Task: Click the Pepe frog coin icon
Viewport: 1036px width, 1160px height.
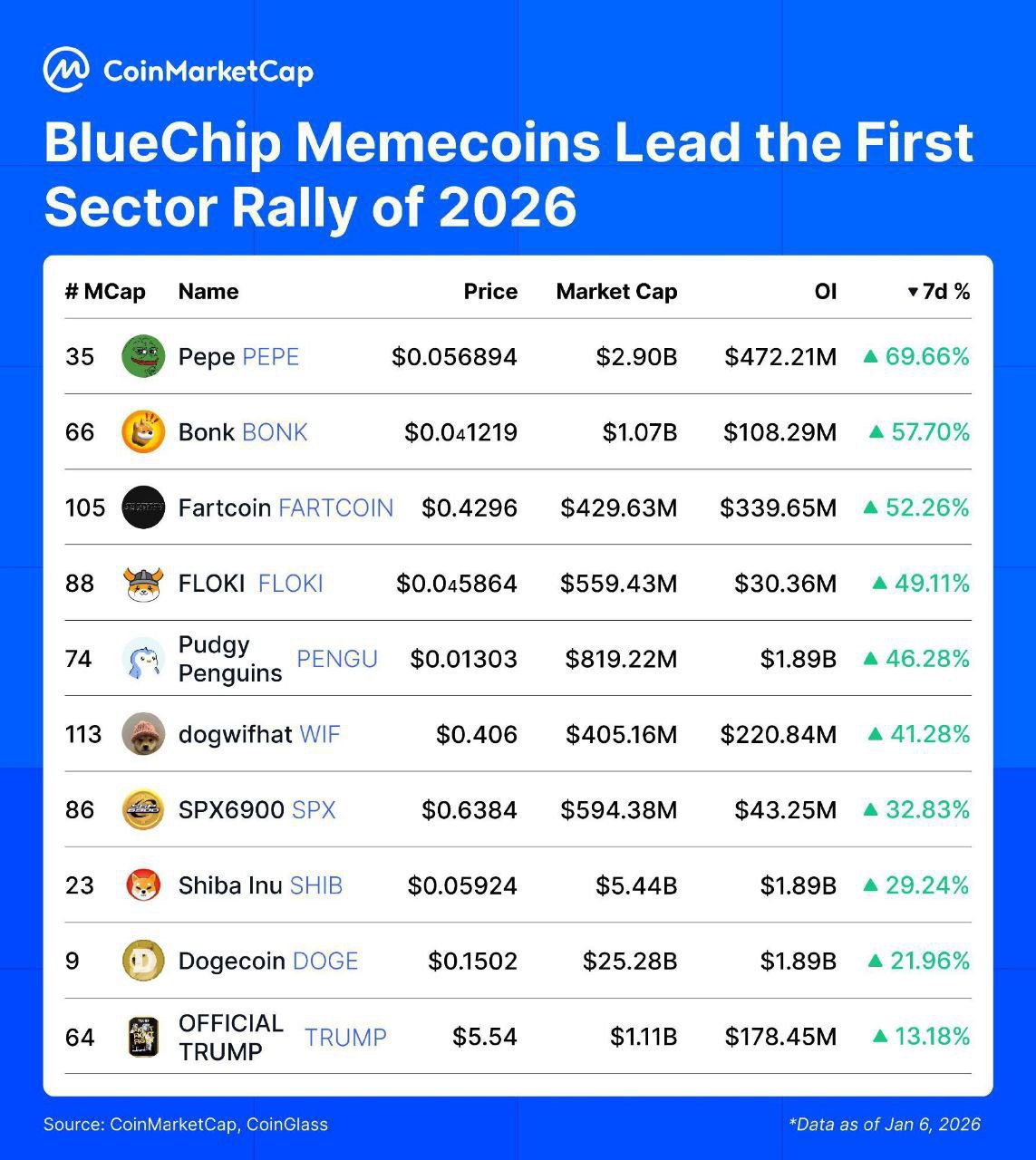Action: point(143,356)
